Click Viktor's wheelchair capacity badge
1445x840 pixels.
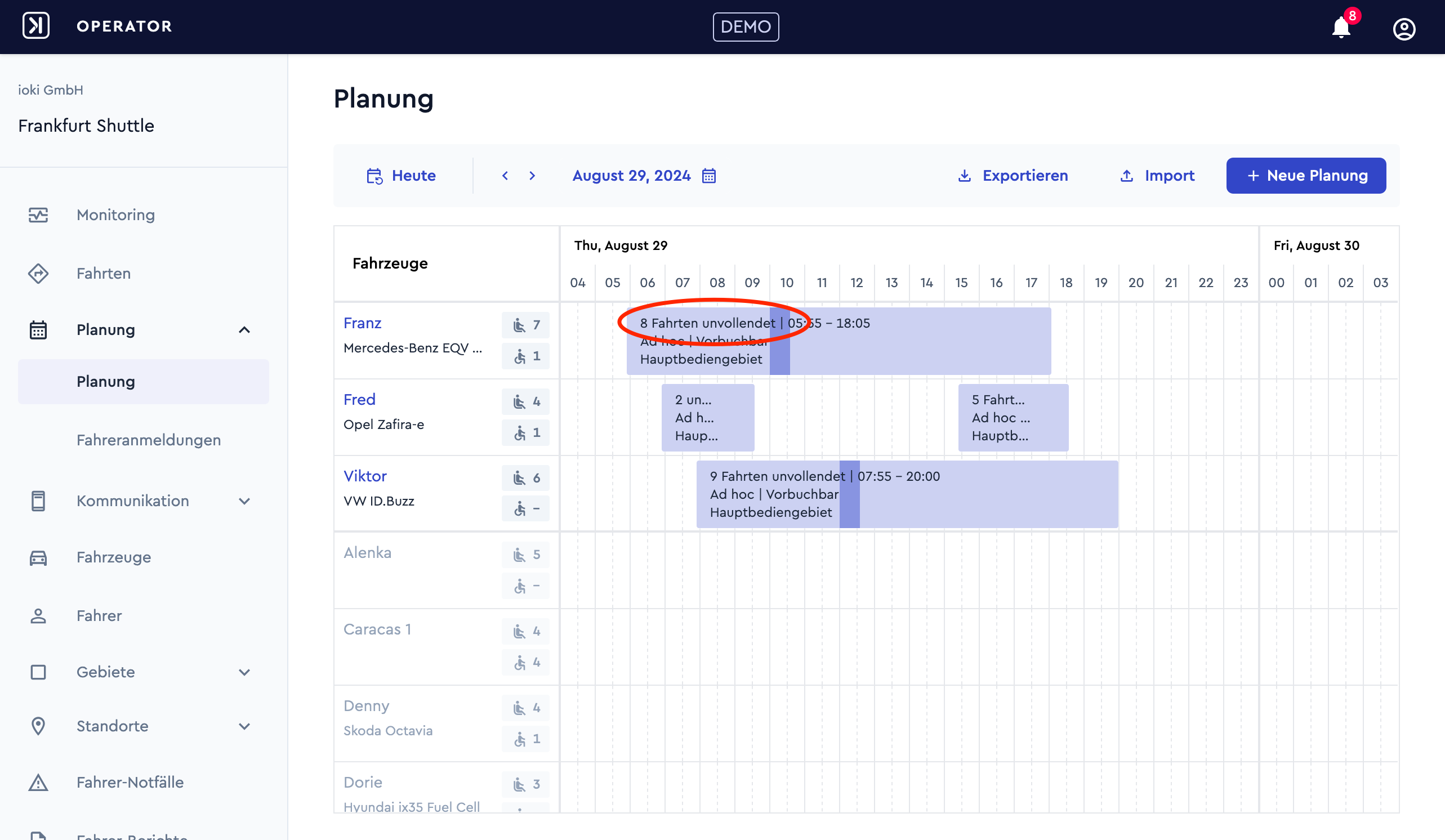(525, 508)
